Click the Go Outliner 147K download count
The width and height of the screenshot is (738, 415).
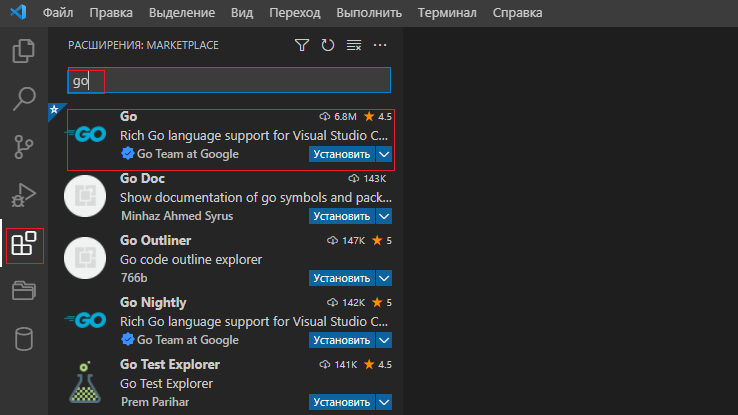[x=346, y=240]
